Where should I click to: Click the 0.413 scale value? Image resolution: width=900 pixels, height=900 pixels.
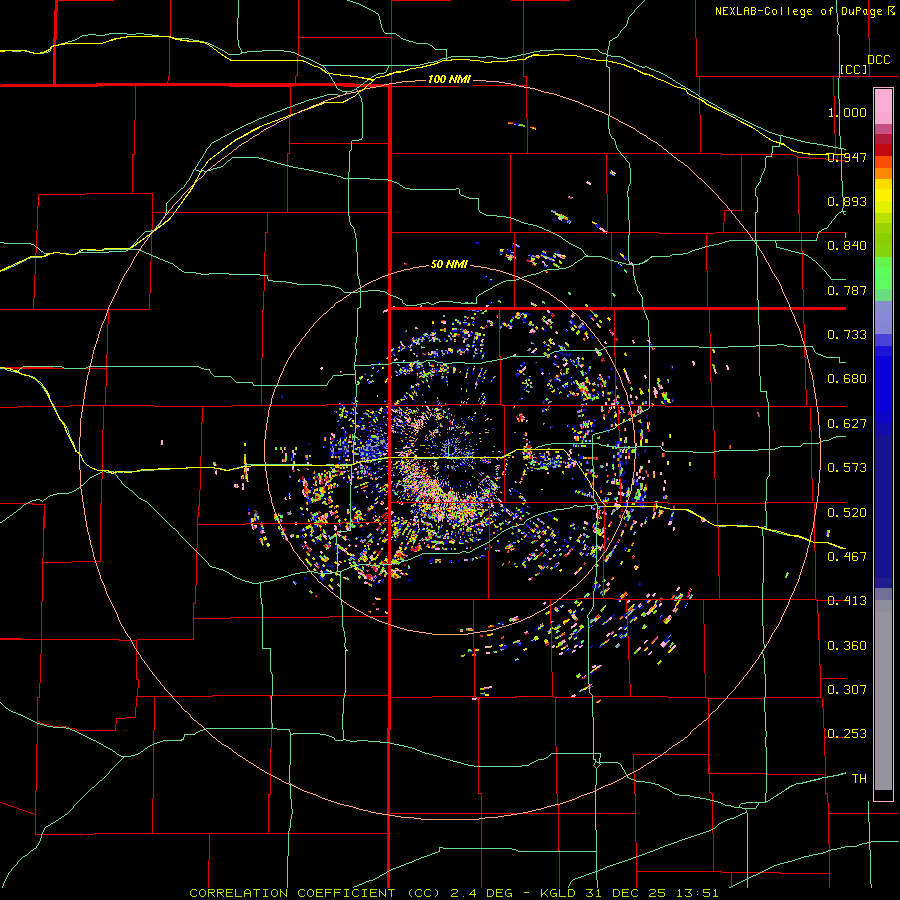click(x=847, y=601)
